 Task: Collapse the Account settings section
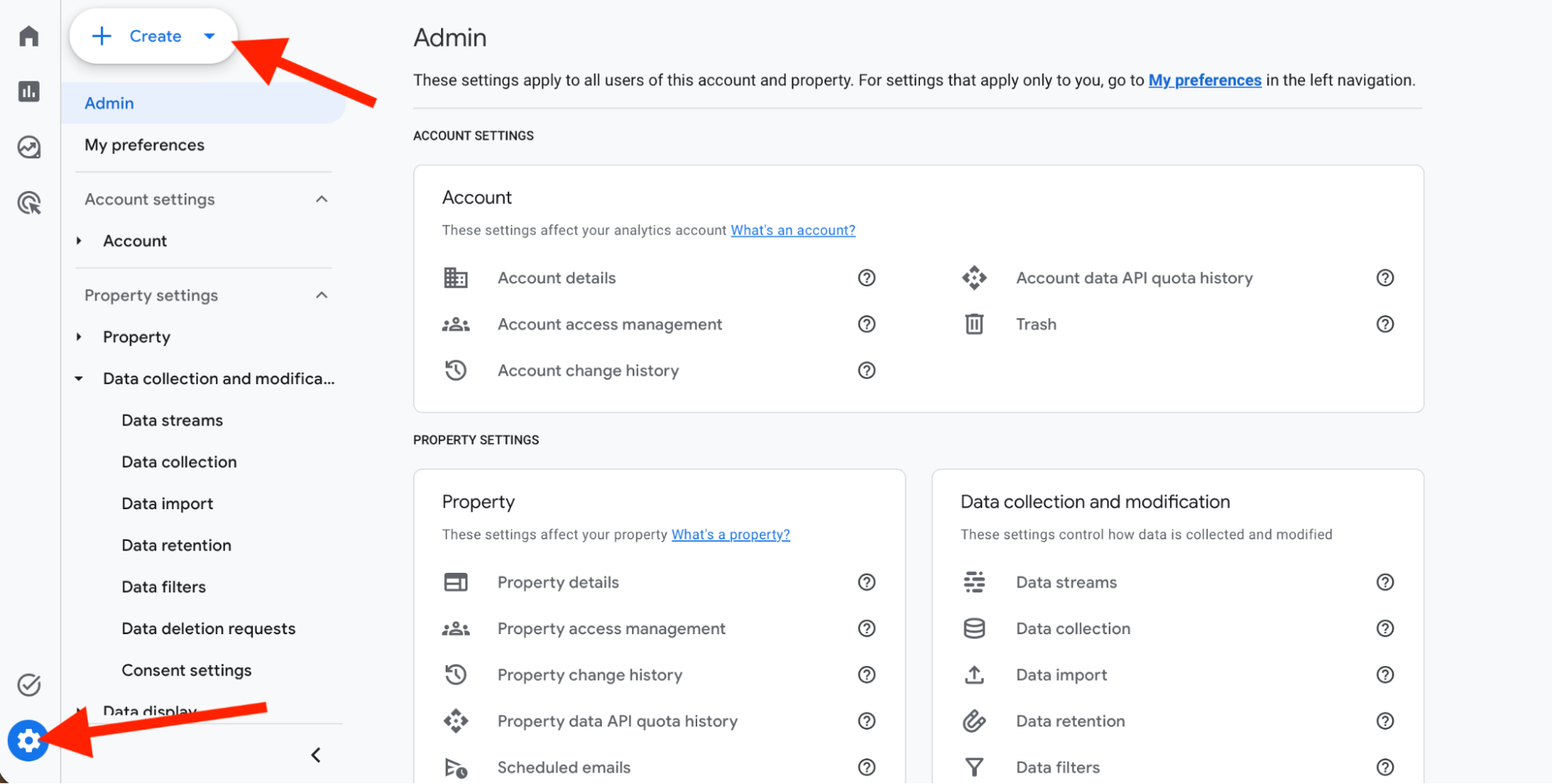(x=322, y=199)
